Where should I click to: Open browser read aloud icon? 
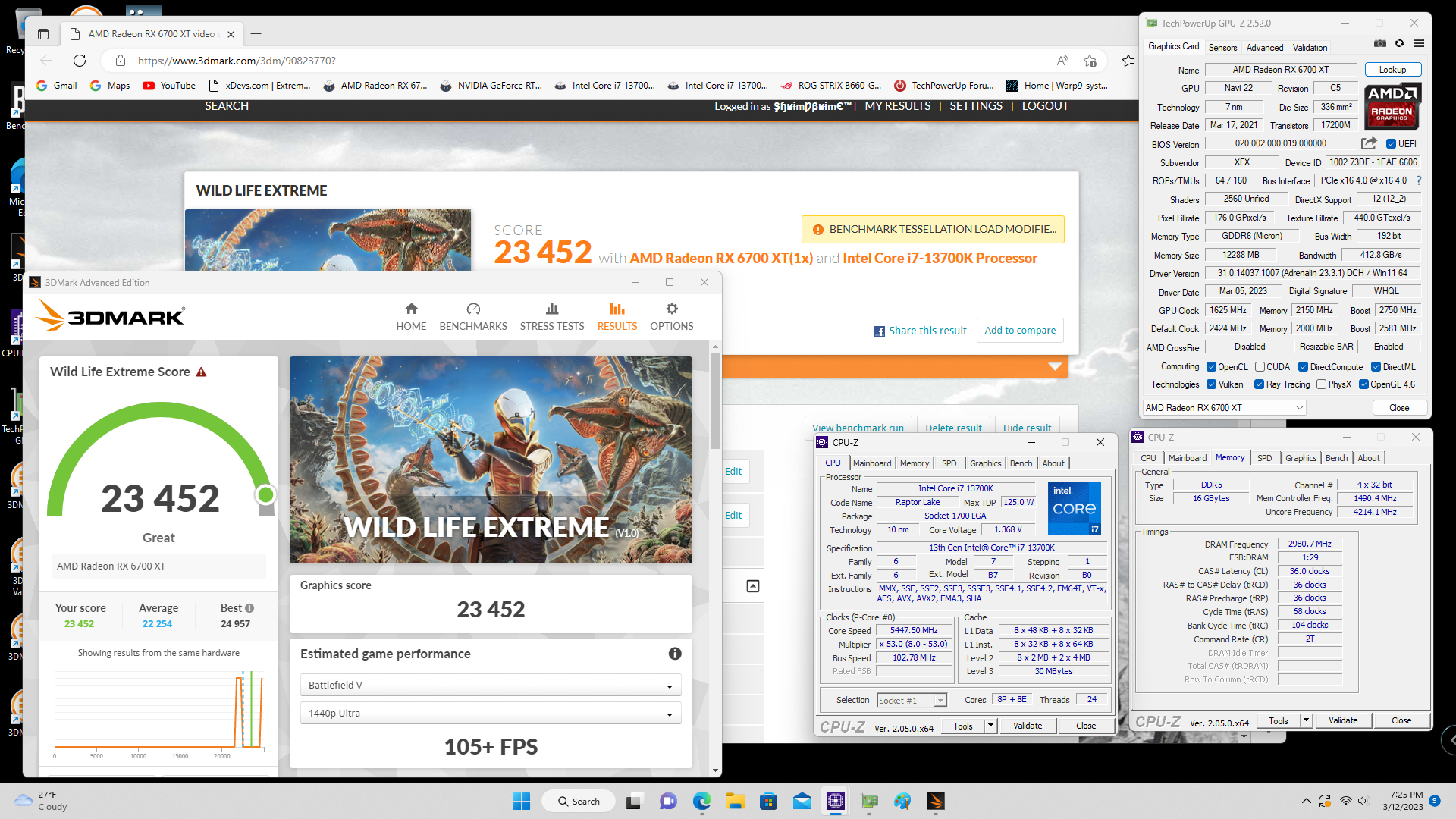(x=1062, y=61)
